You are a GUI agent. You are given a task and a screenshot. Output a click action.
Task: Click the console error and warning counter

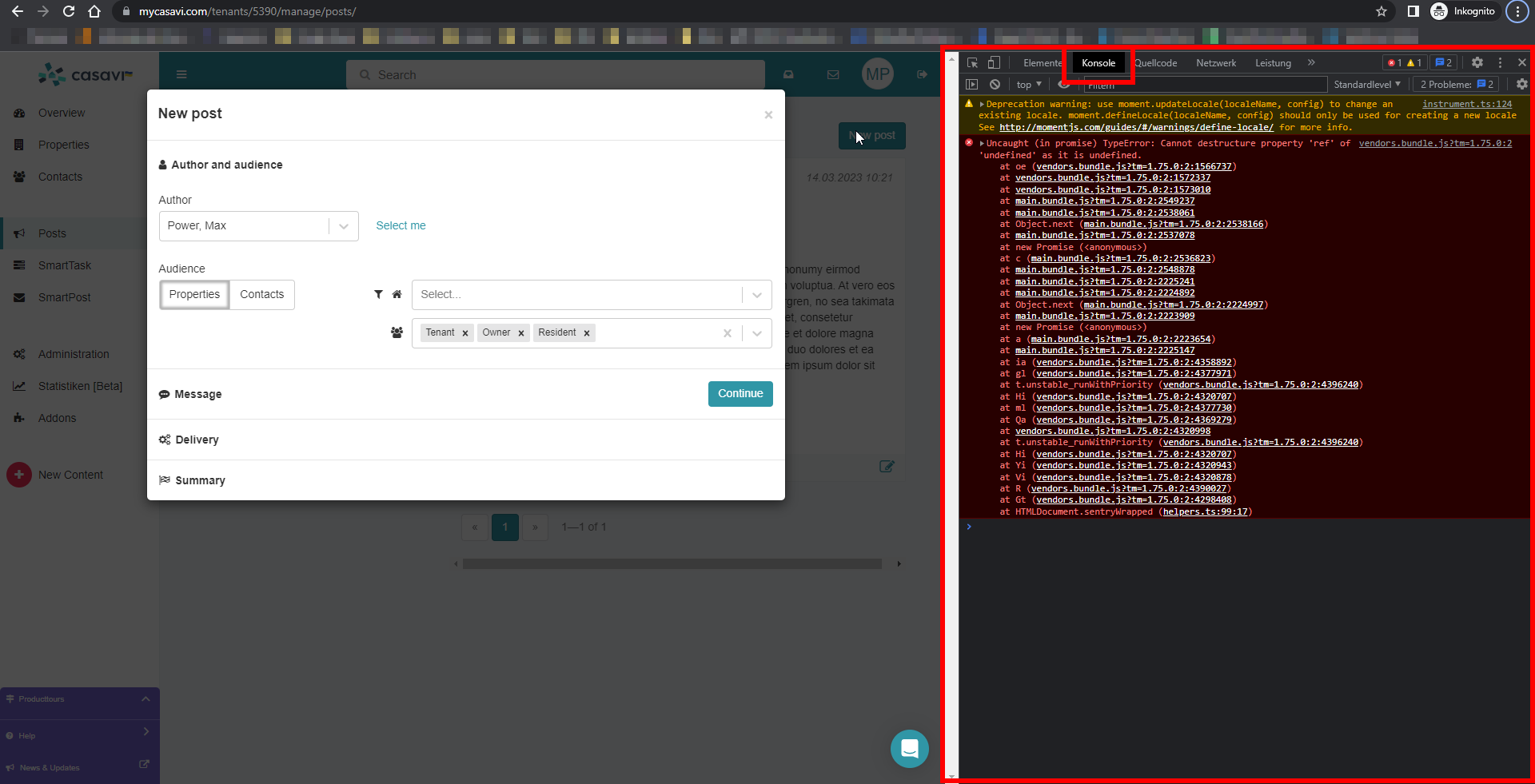[x=1405, y=63]
